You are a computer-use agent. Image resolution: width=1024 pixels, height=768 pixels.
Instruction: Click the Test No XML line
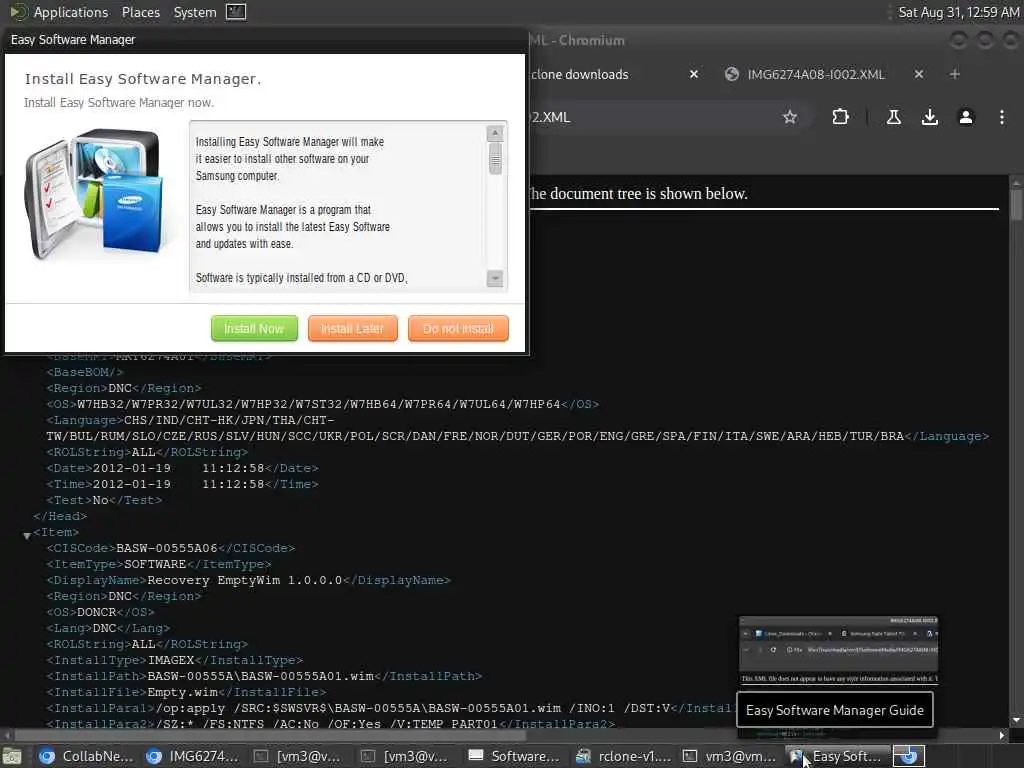(x=104, y=500)
